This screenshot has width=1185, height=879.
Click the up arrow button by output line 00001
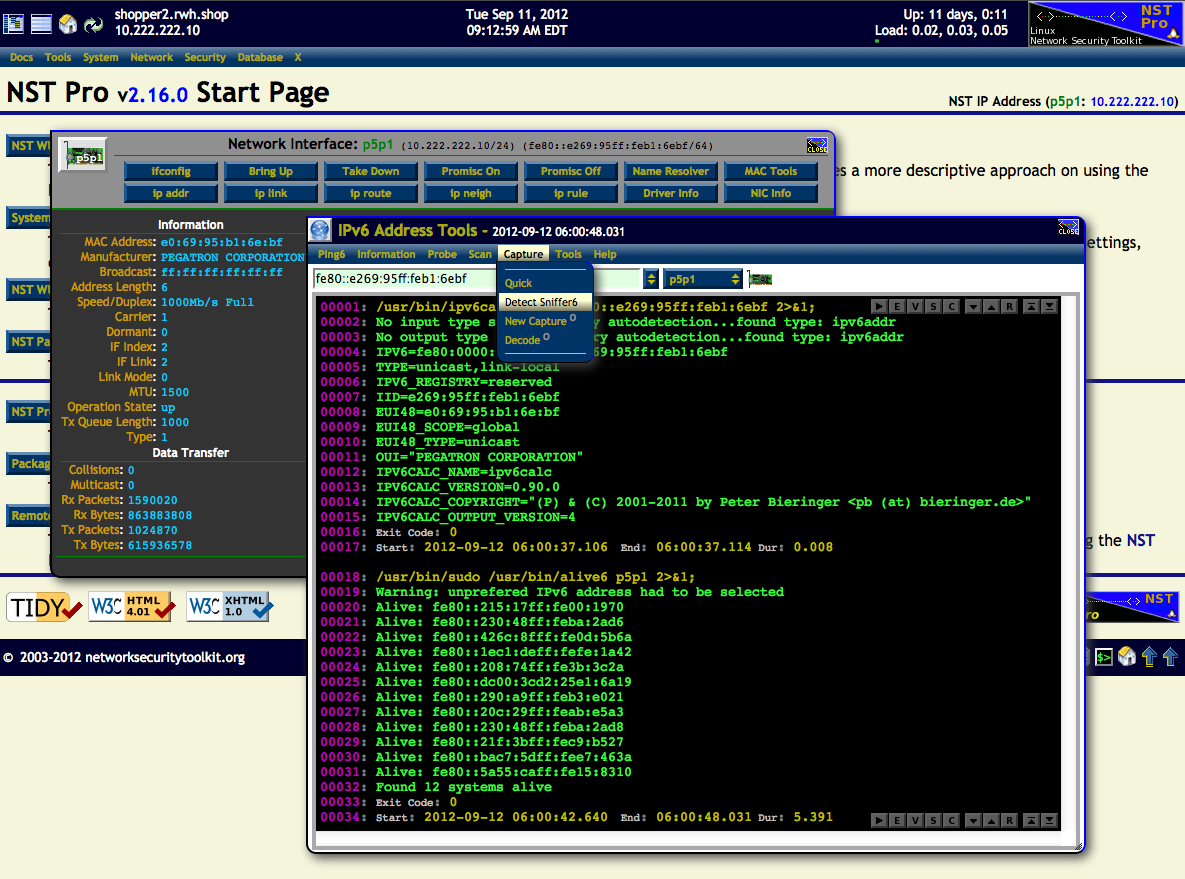[x=992, y=306]
